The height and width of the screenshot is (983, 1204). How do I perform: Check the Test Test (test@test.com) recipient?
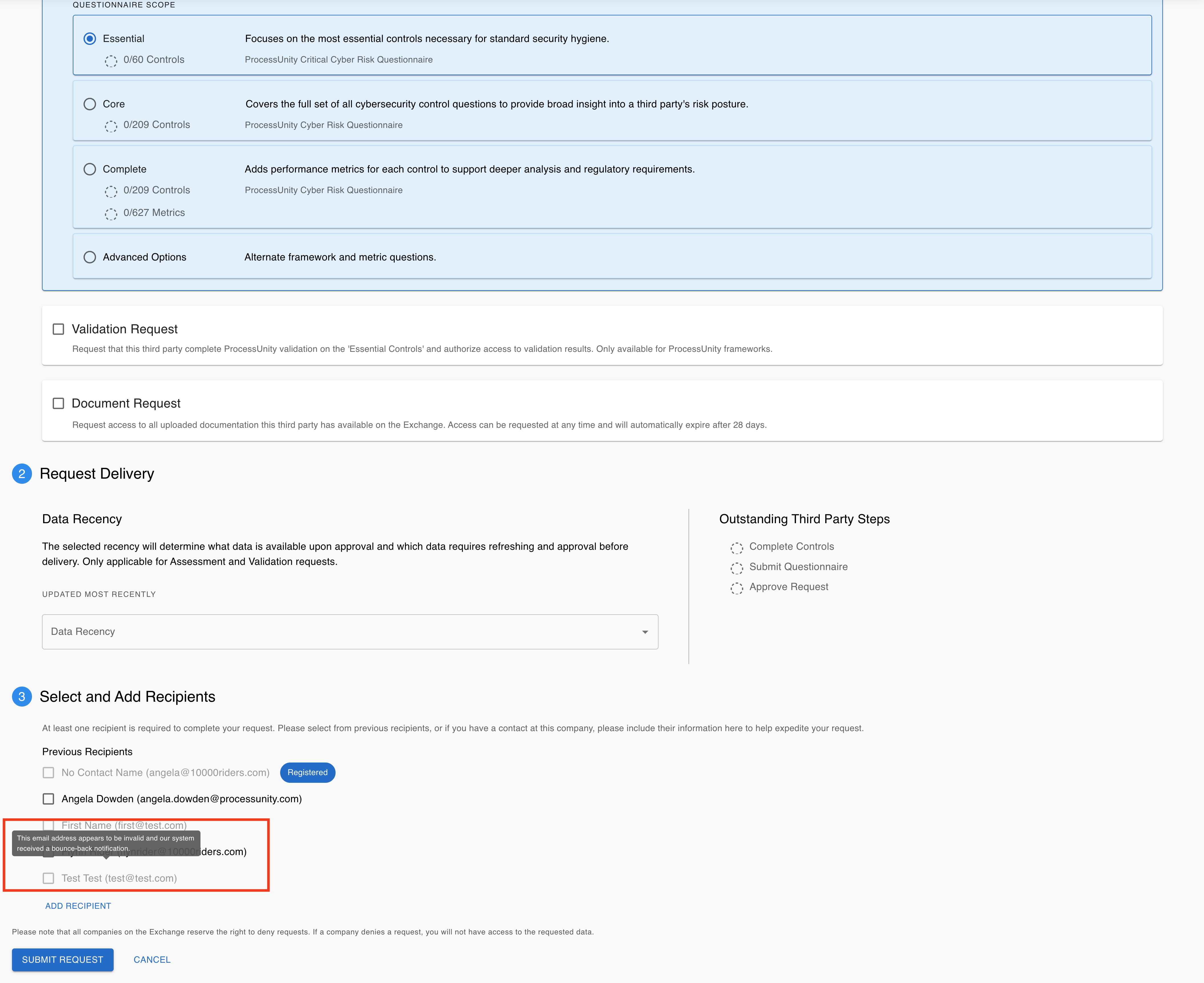[49, 878]
